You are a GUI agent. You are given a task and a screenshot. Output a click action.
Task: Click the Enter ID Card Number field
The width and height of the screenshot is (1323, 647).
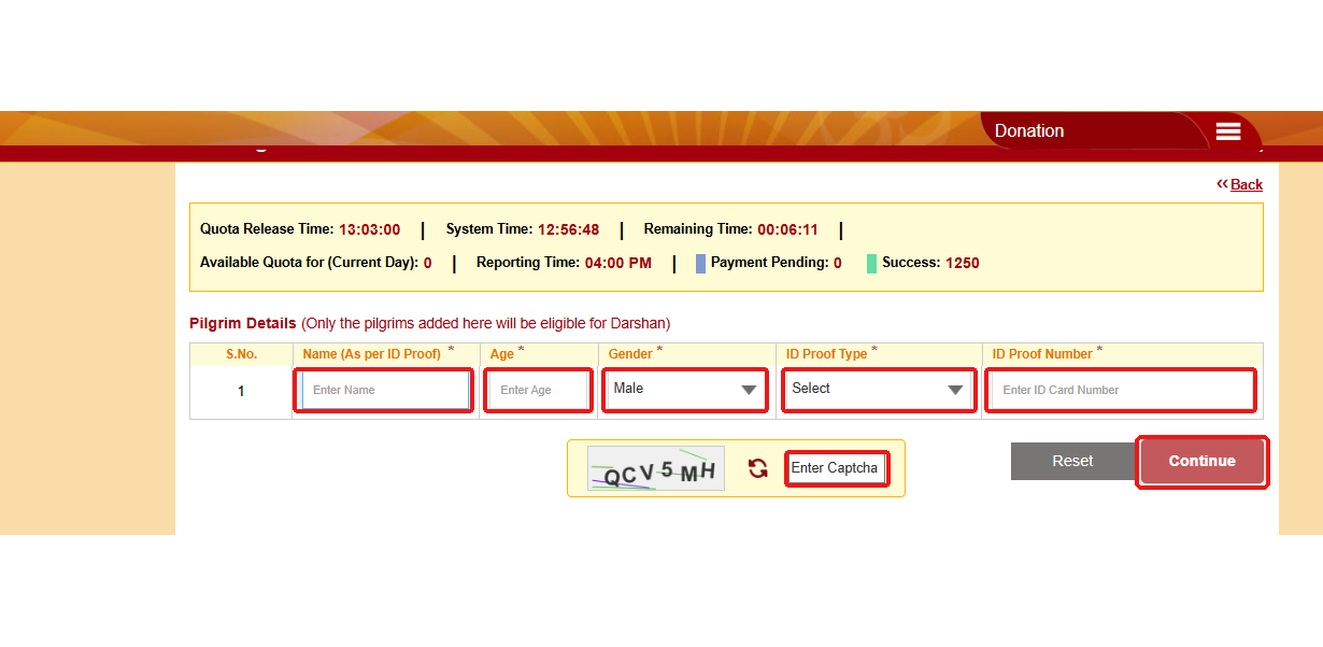coord(1121,390)
